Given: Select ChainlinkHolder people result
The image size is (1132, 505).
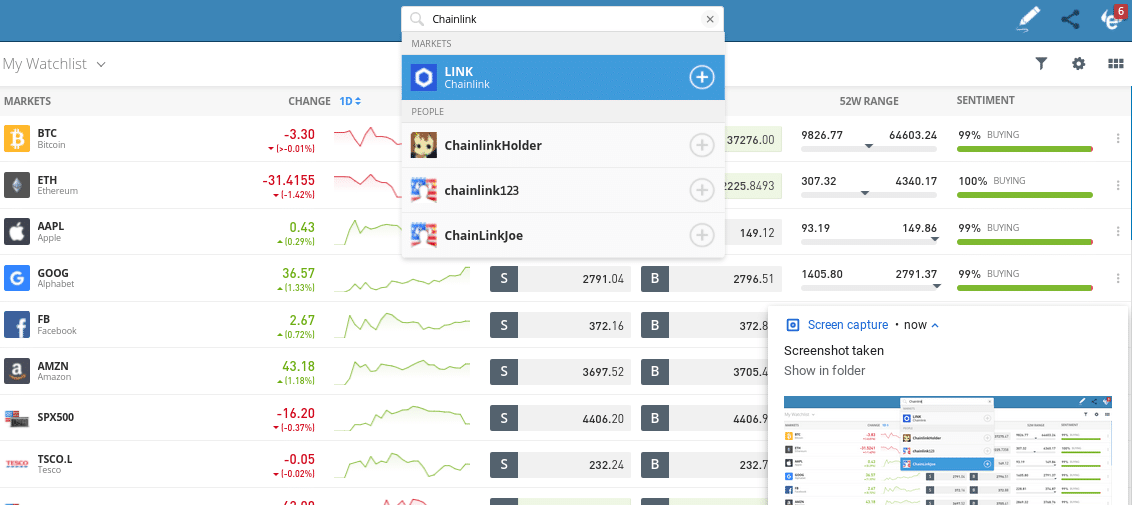Looking at the screenshot, I should pyautogui.click(x=563, y=146).
